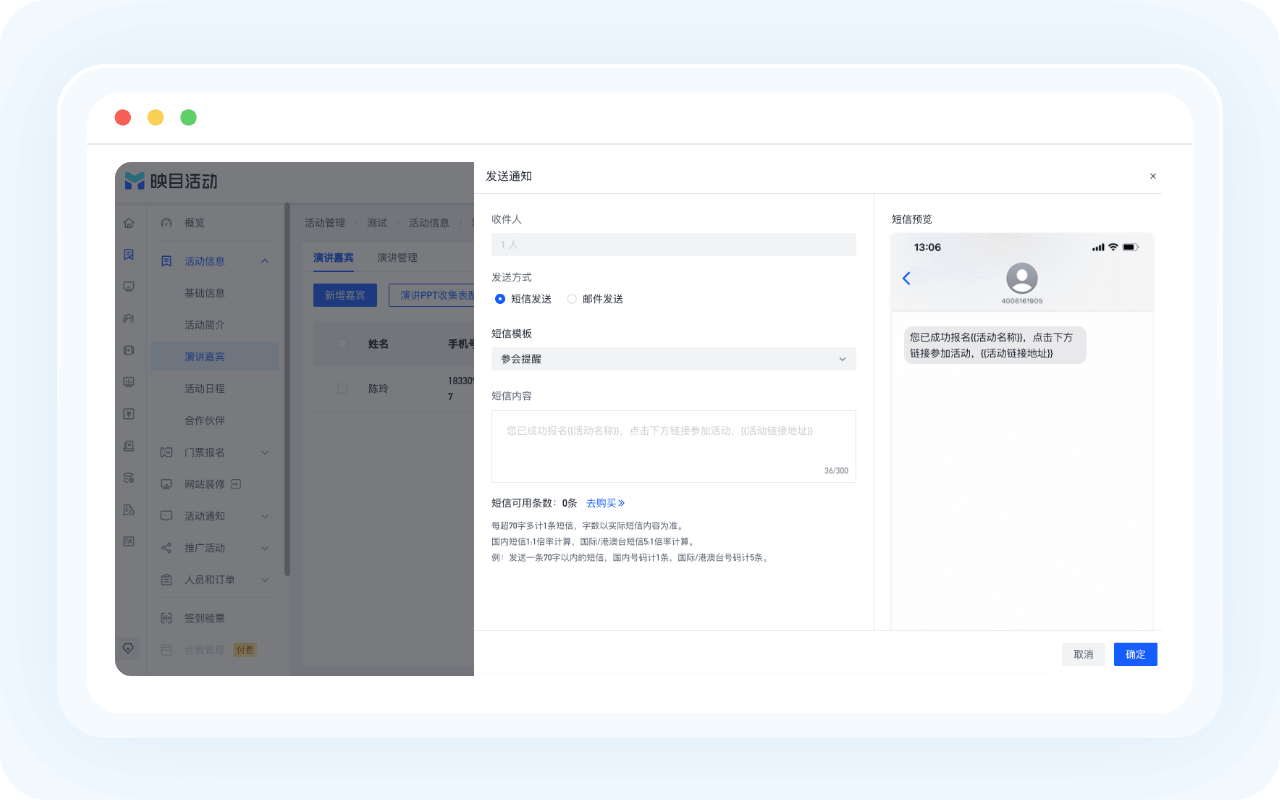Click the green macOS fullscreen light
Screen dimensions: 1280x800
click(188, 117)
